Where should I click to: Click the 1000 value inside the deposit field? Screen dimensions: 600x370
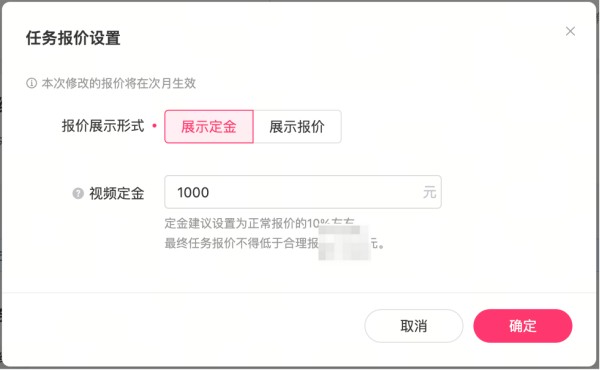click(x=193, y=192)
